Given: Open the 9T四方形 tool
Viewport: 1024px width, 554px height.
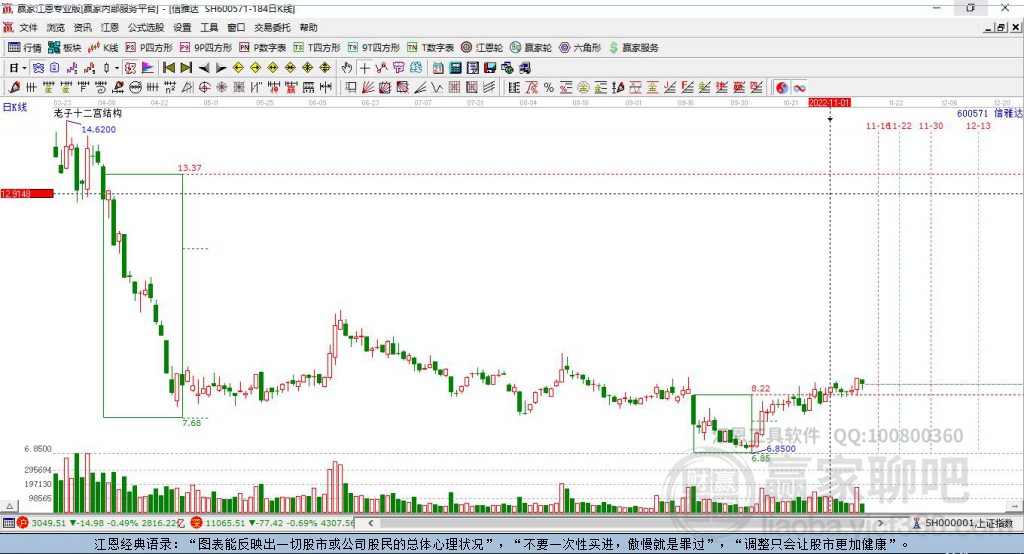Looking at the screenshot, I should [374, 48].
